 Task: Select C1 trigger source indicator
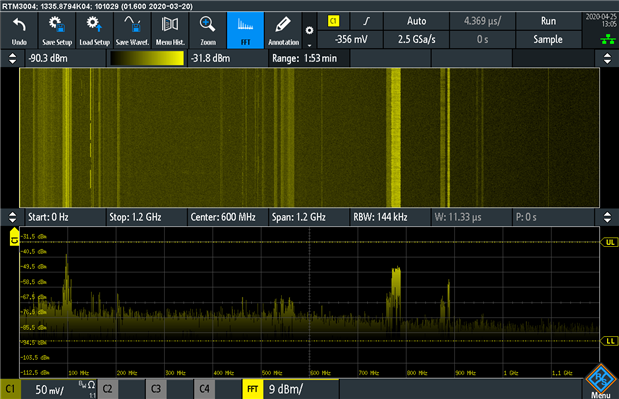[x=334, y=21]
